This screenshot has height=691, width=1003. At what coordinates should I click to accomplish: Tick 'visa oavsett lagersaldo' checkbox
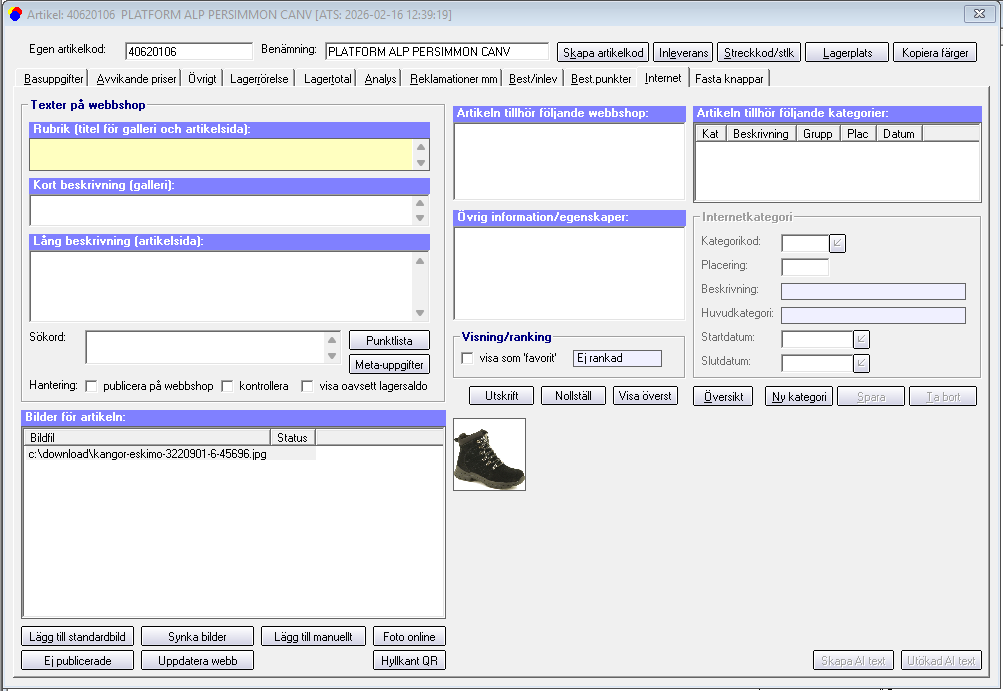pos(308,386)
